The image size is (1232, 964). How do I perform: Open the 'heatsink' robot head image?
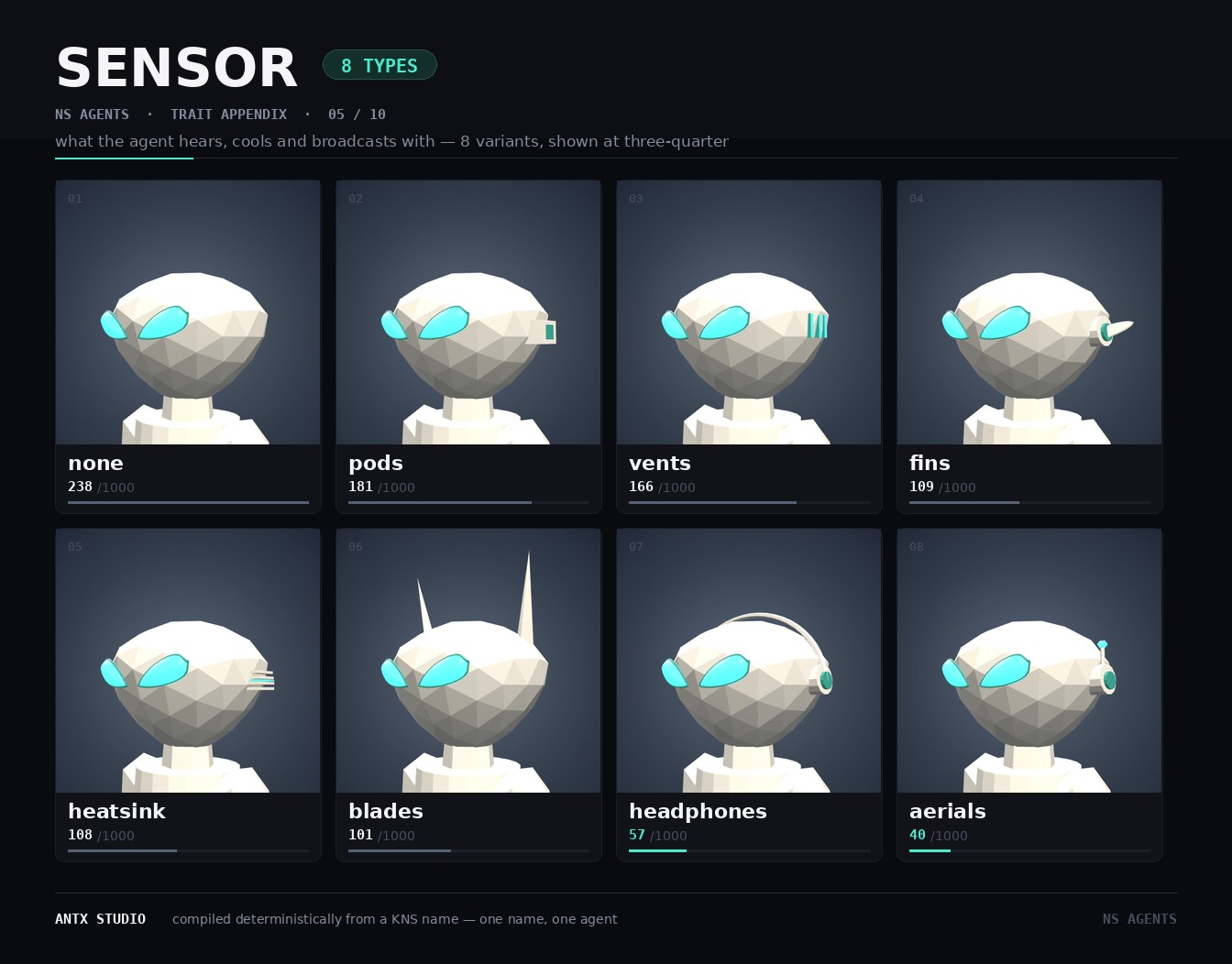point(188,661)
